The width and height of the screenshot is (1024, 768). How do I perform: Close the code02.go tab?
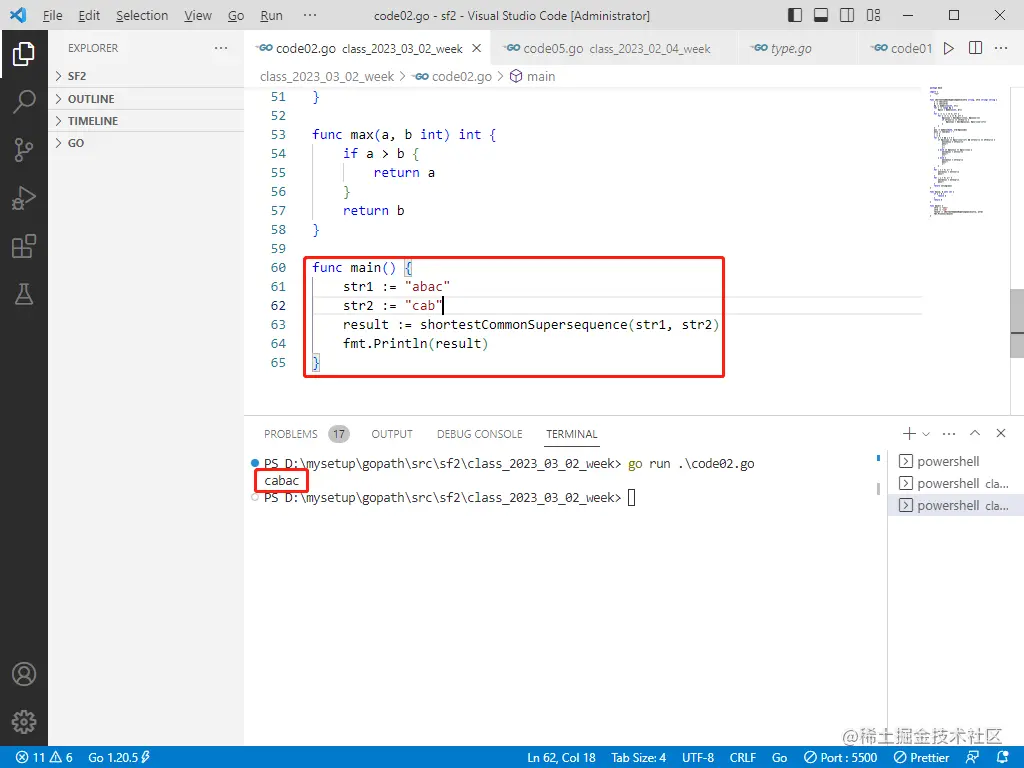pyautogui.click(x=477, y=48)
